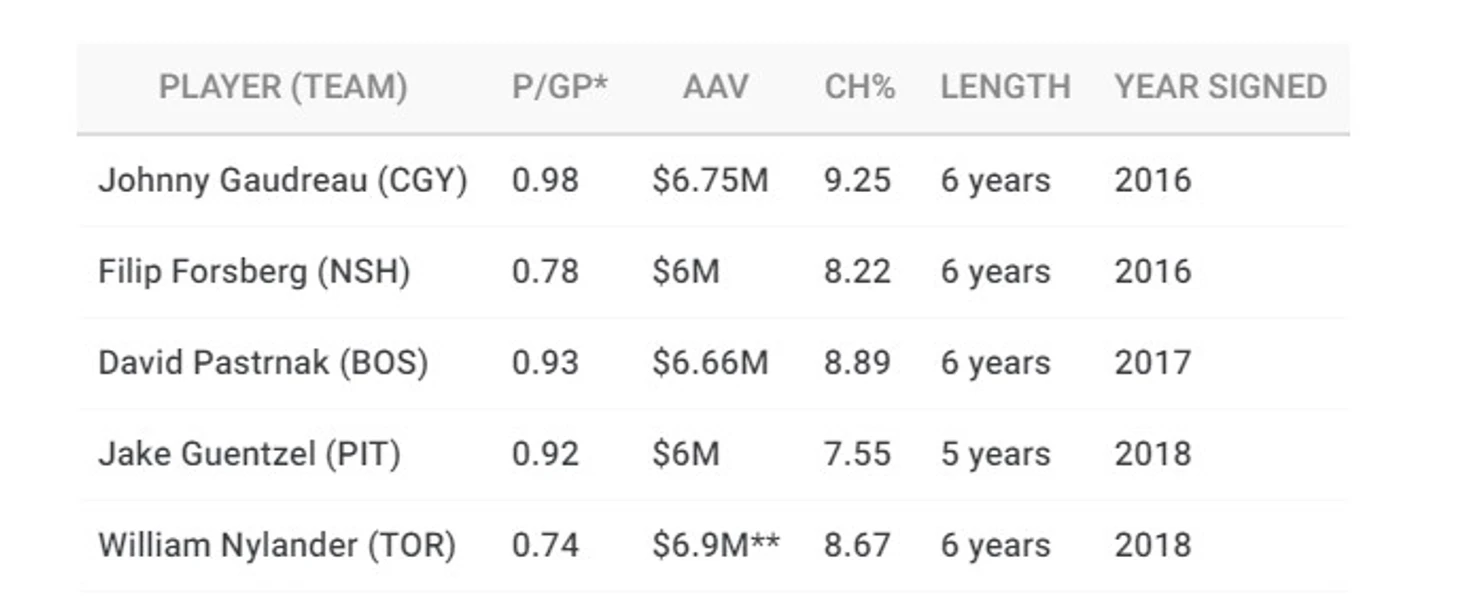Click the AAV column header

[715, 87]
